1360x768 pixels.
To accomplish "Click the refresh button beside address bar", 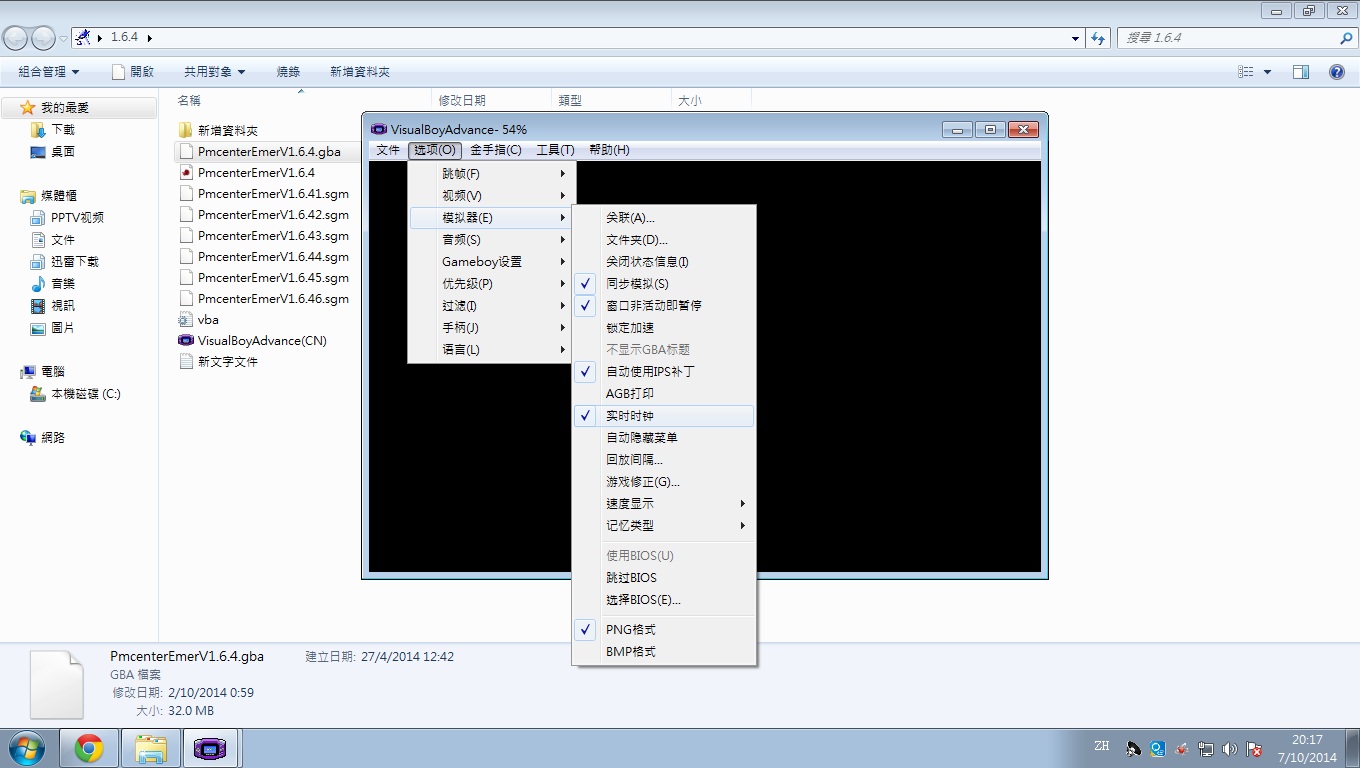I will [1098, 38].
